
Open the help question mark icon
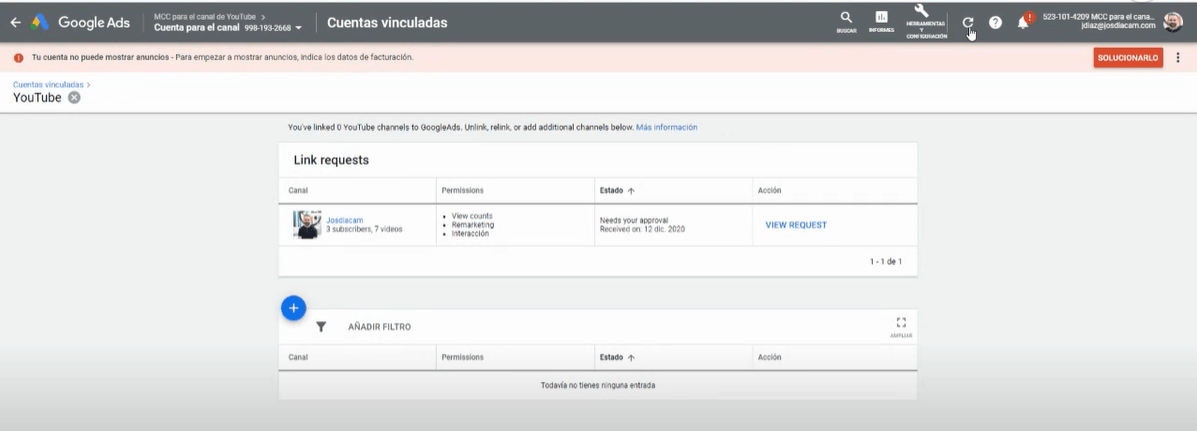pos(995,22)
